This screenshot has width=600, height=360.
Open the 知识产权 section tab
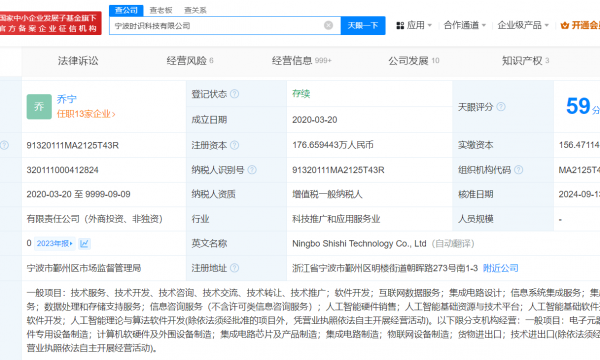[x=525, y=60]
